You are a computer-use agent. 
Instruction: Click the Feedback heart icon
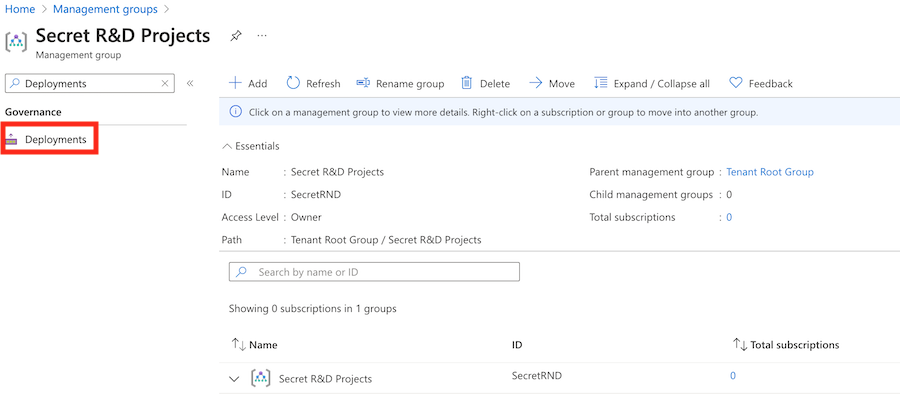coord(735,83)
